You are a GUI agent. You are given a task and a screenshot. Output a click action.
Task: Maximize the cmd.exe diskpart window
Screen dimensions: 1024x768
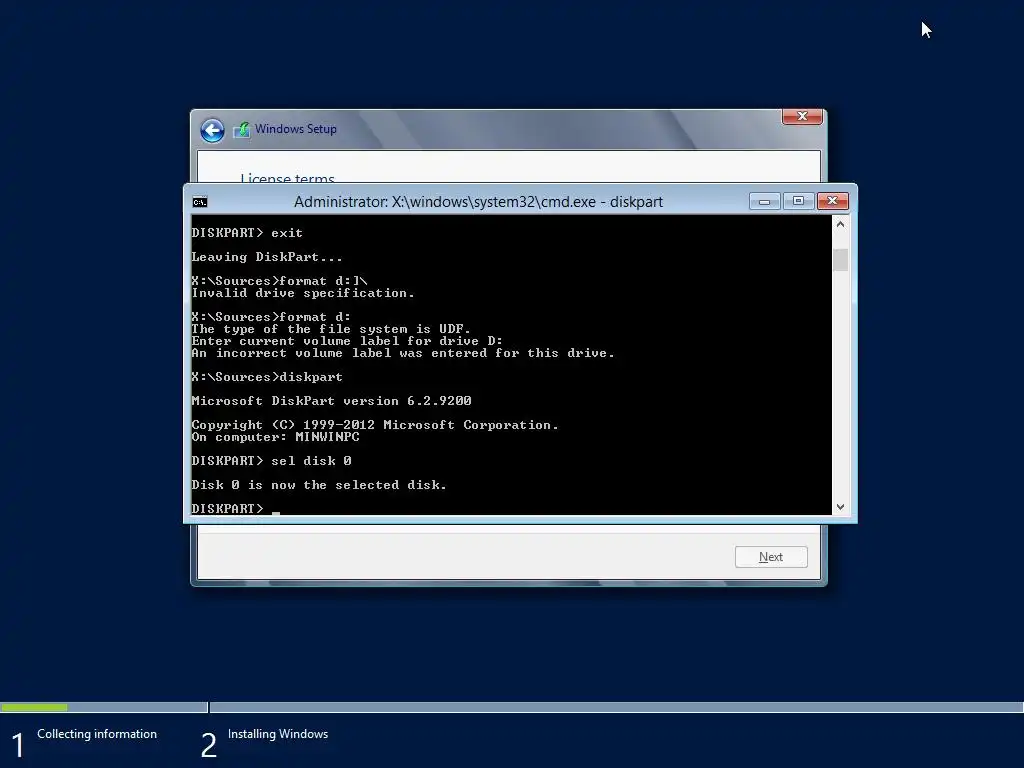coord(798,201)
